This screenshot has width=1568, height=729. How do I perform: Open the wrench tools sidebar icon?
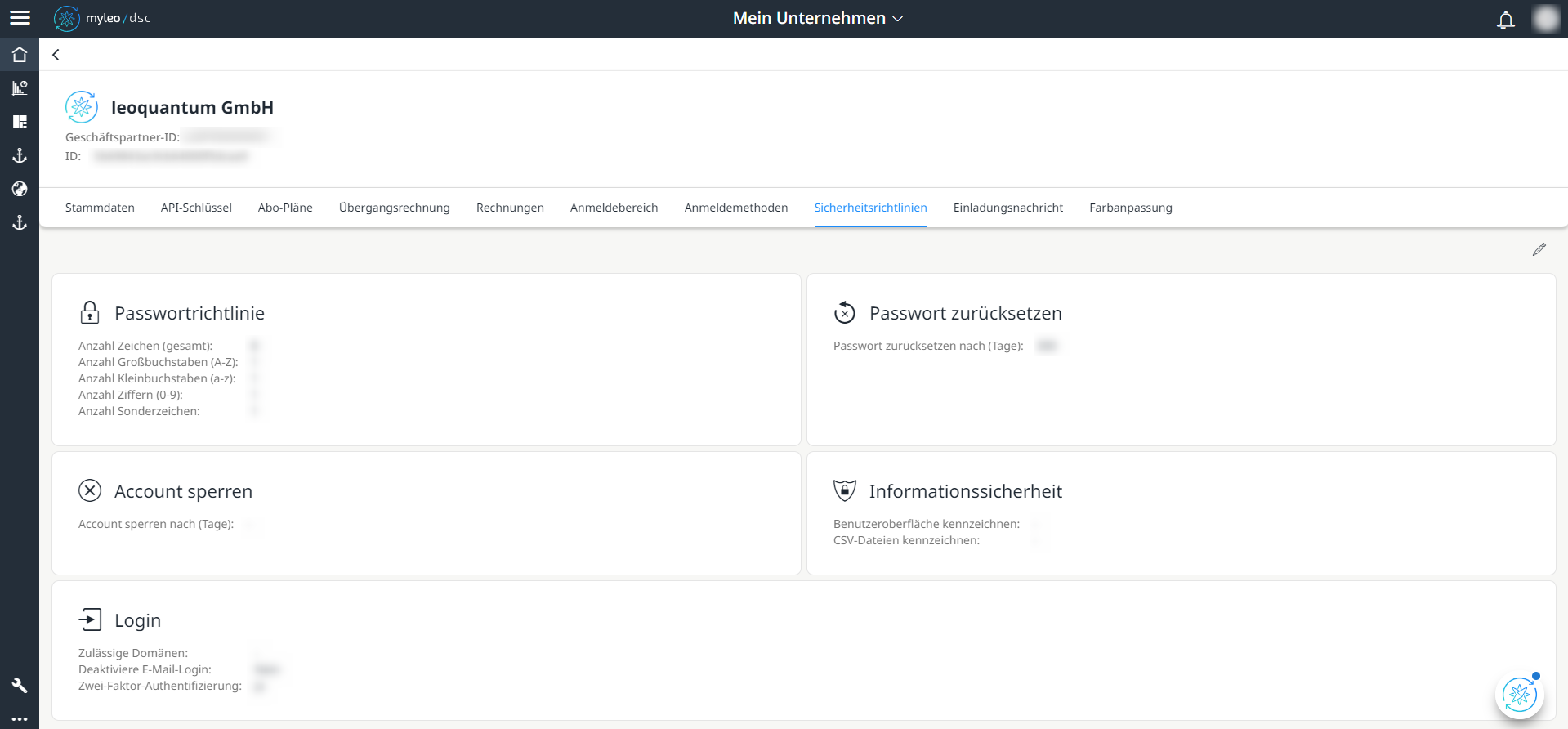point(20,686)
